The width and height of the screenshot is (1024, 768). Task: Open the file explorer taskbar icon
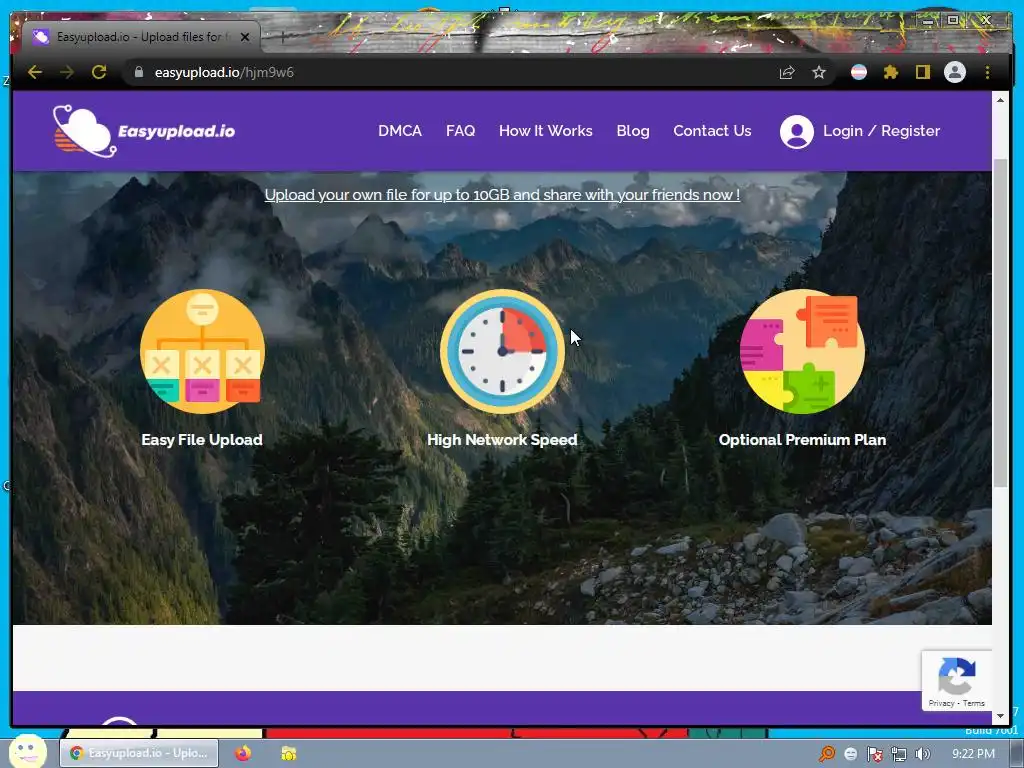pos(289,753)
